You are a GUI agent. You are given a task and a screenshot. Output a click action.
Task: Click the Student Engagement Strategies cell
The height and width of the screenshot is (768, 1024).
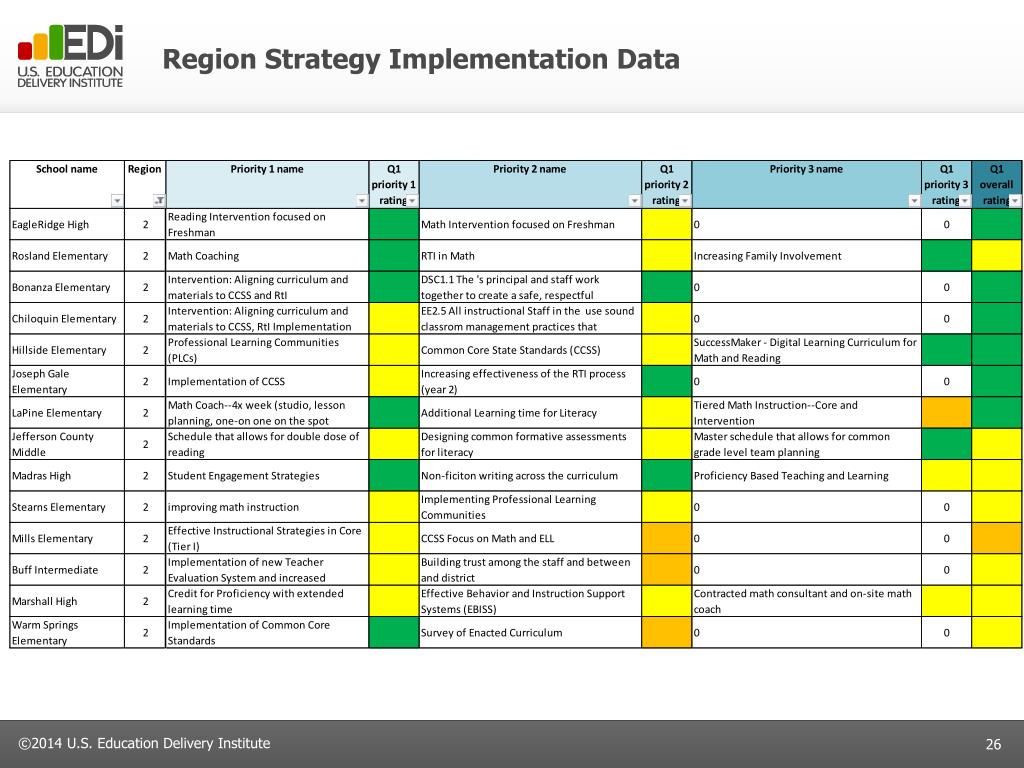[x=267, y=475]
